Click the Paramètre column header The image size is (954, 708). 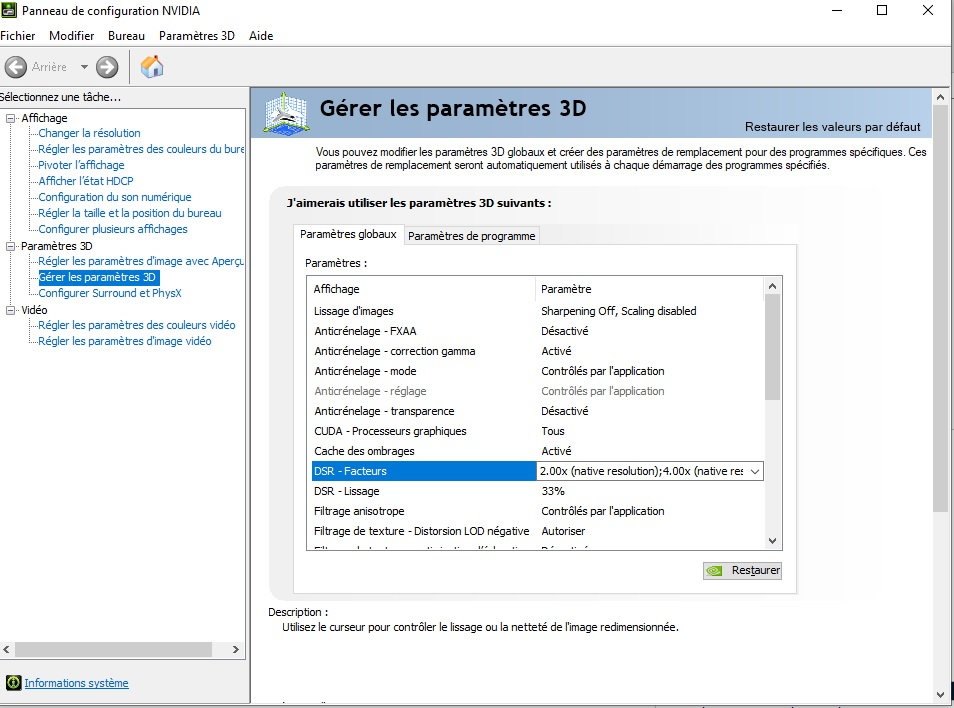650,289
